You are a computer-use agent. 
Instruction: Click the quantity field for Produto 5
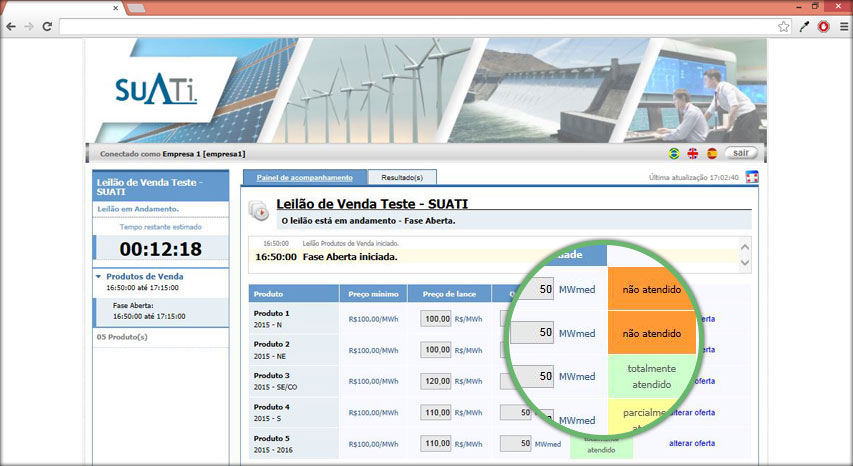516,443
